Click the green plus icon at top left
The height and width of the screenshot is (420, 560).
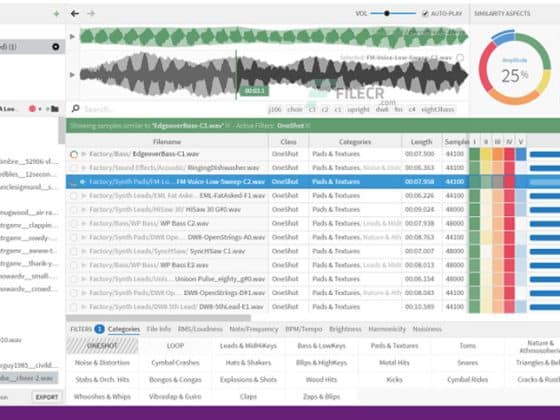[x=56, y=14]
